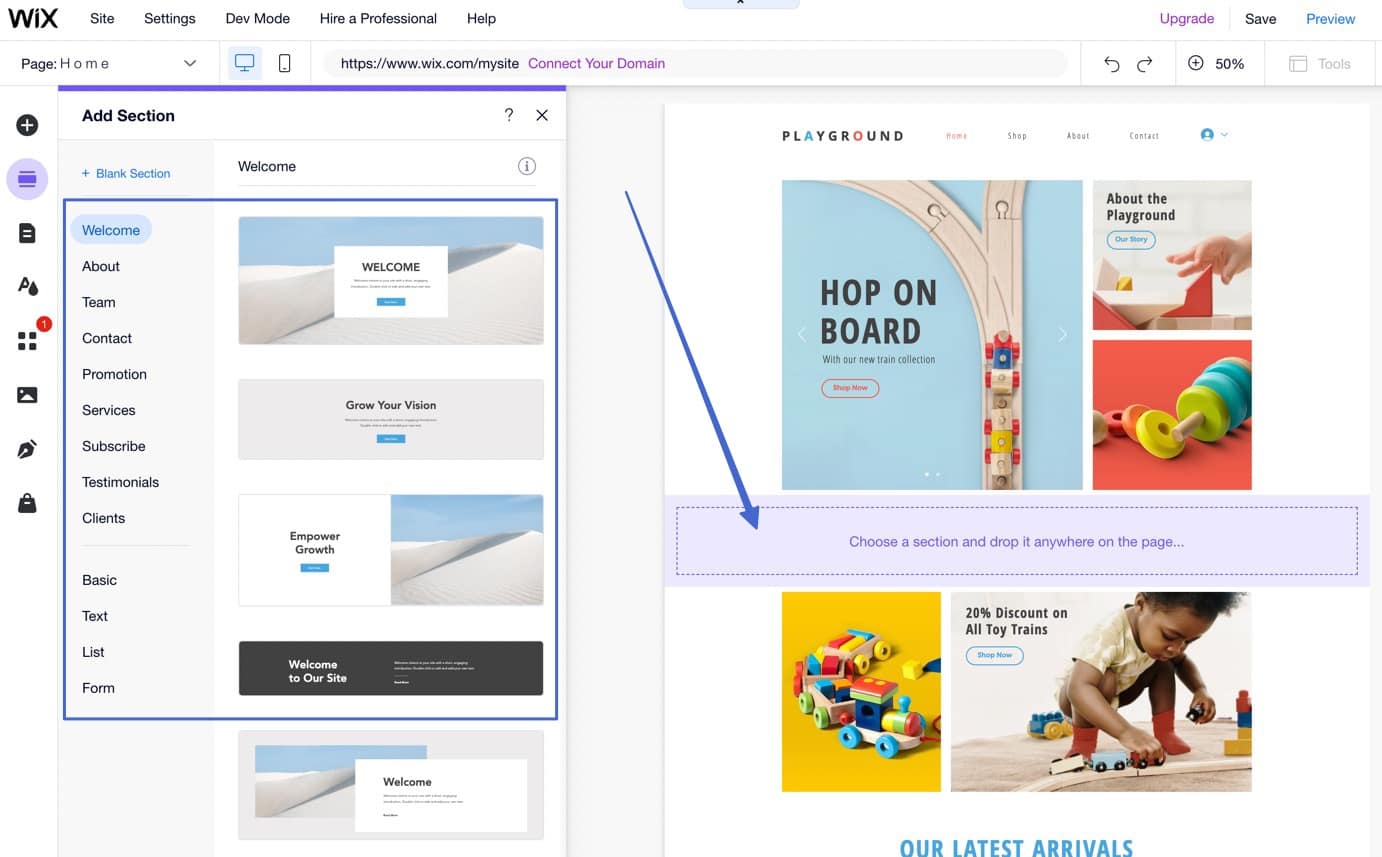Open the Blog pen icon
This screenshot has height=857, width=1382.
coord(27,448)
